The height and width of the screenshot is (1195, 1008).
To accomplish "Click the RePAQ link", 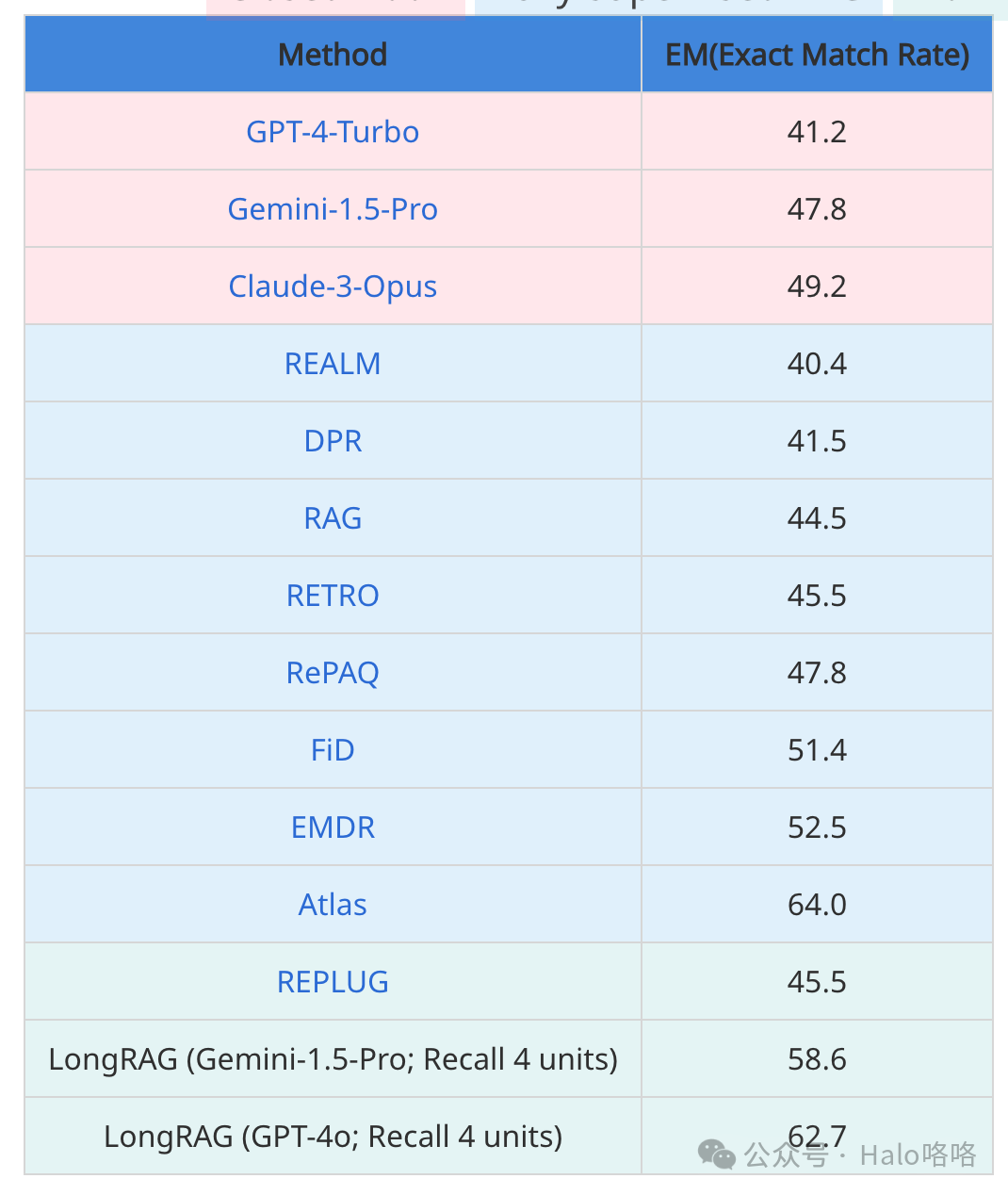I will (x=333, y=673).
